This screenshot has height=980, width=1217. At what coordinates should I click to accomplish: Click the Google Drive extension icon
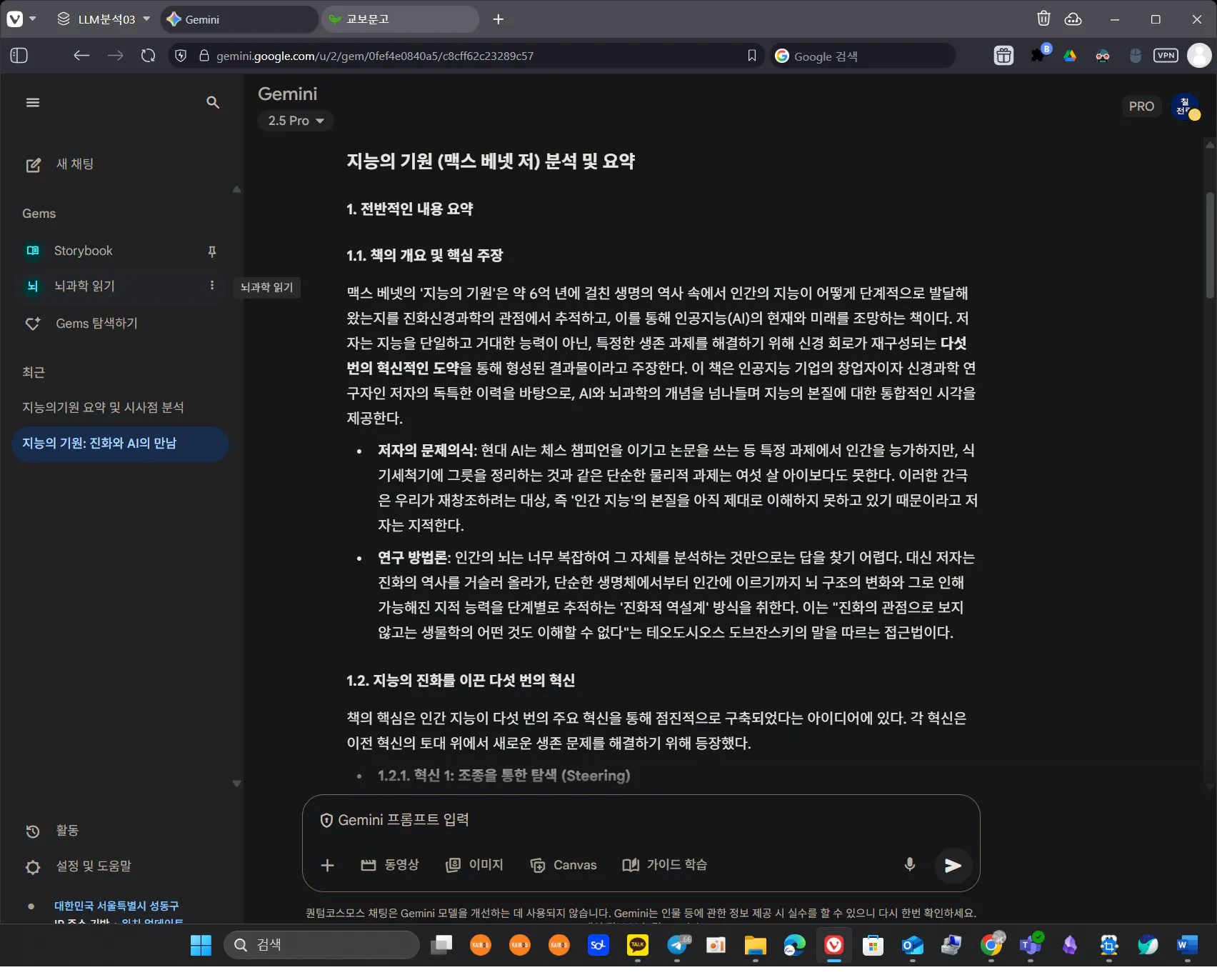click(x=1070, y=56)
